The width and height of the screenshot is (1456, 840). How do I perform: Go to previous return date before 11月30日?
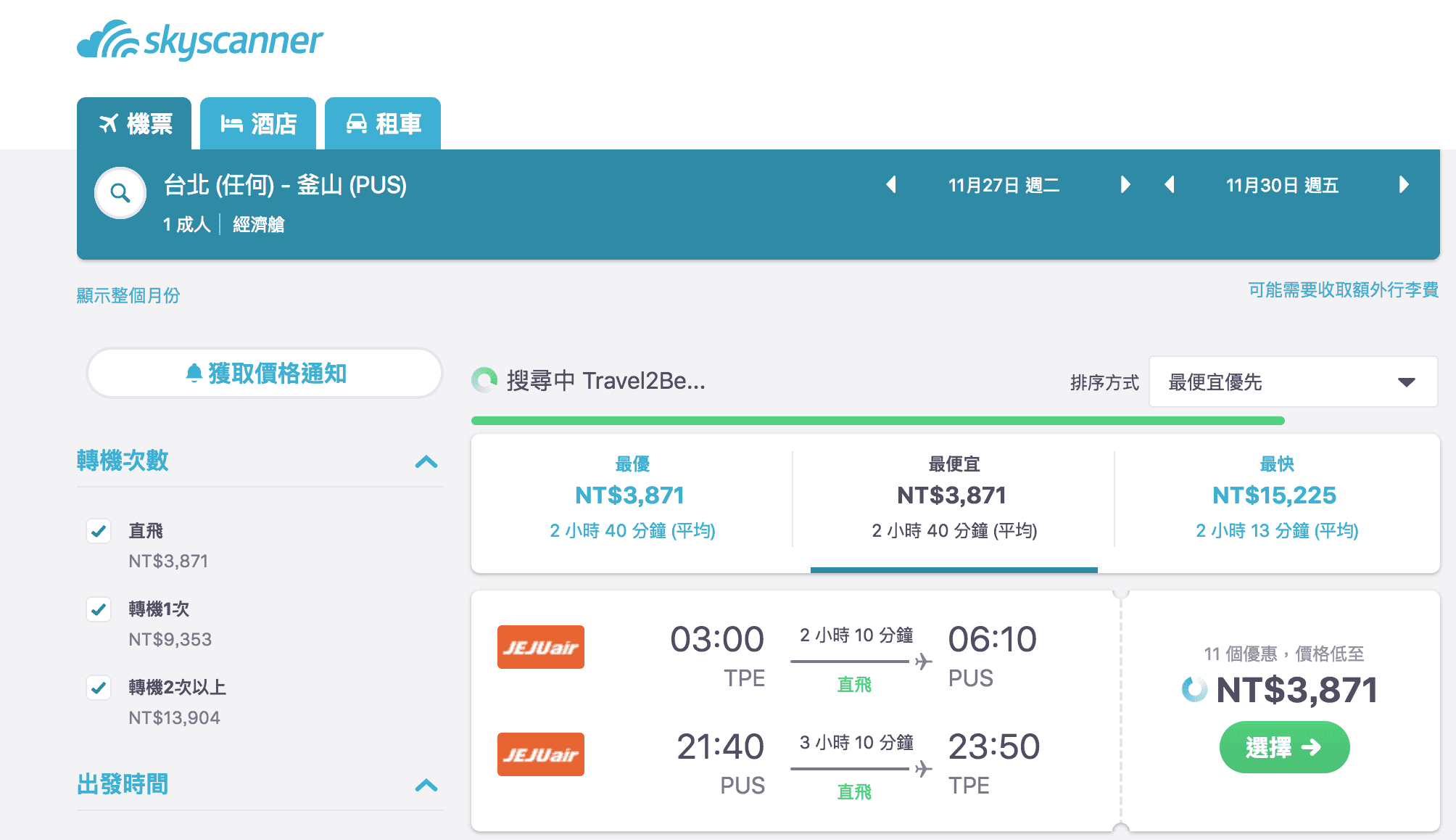1169,185
